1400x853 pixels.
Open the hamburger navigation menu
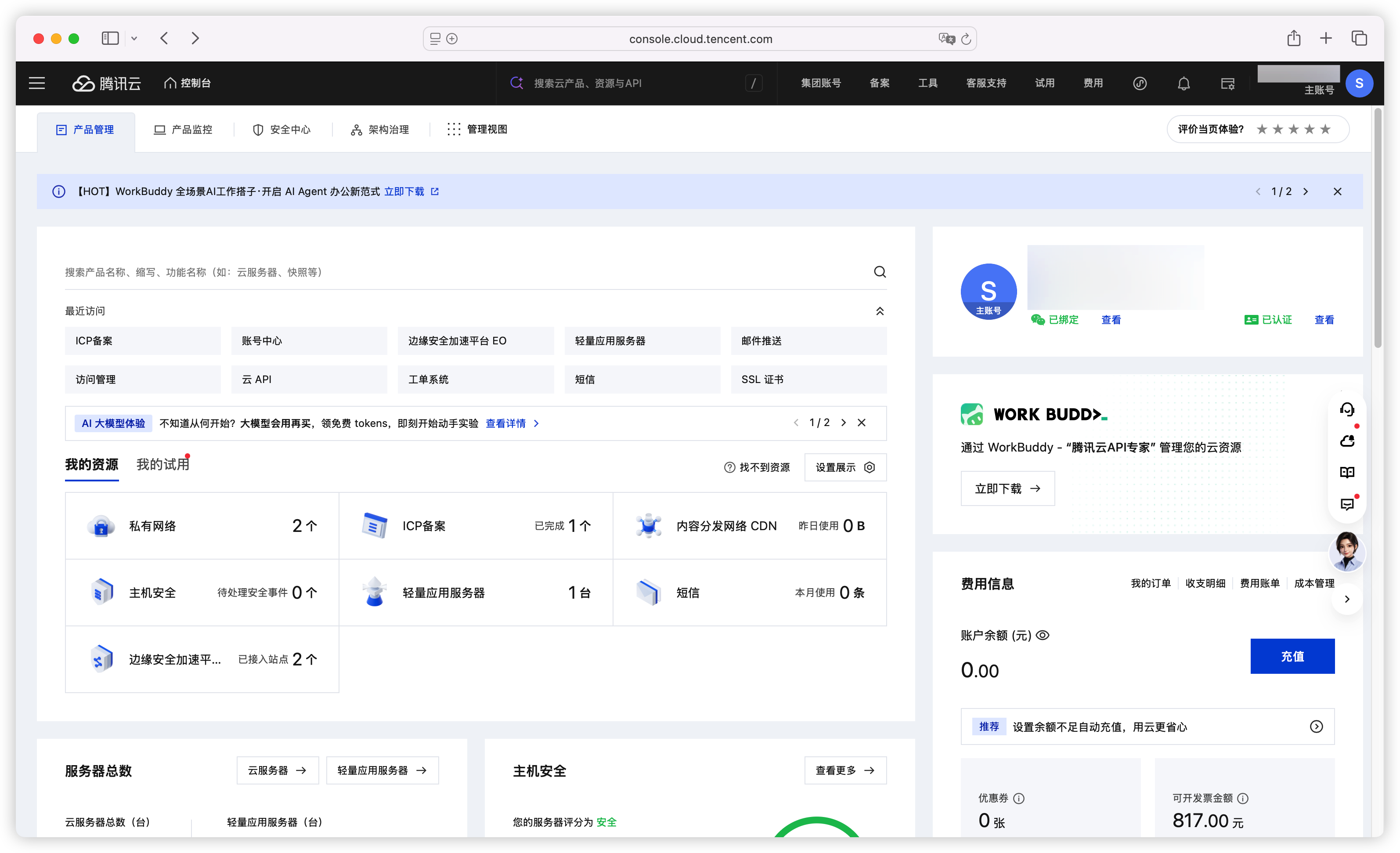coord(37,83)
